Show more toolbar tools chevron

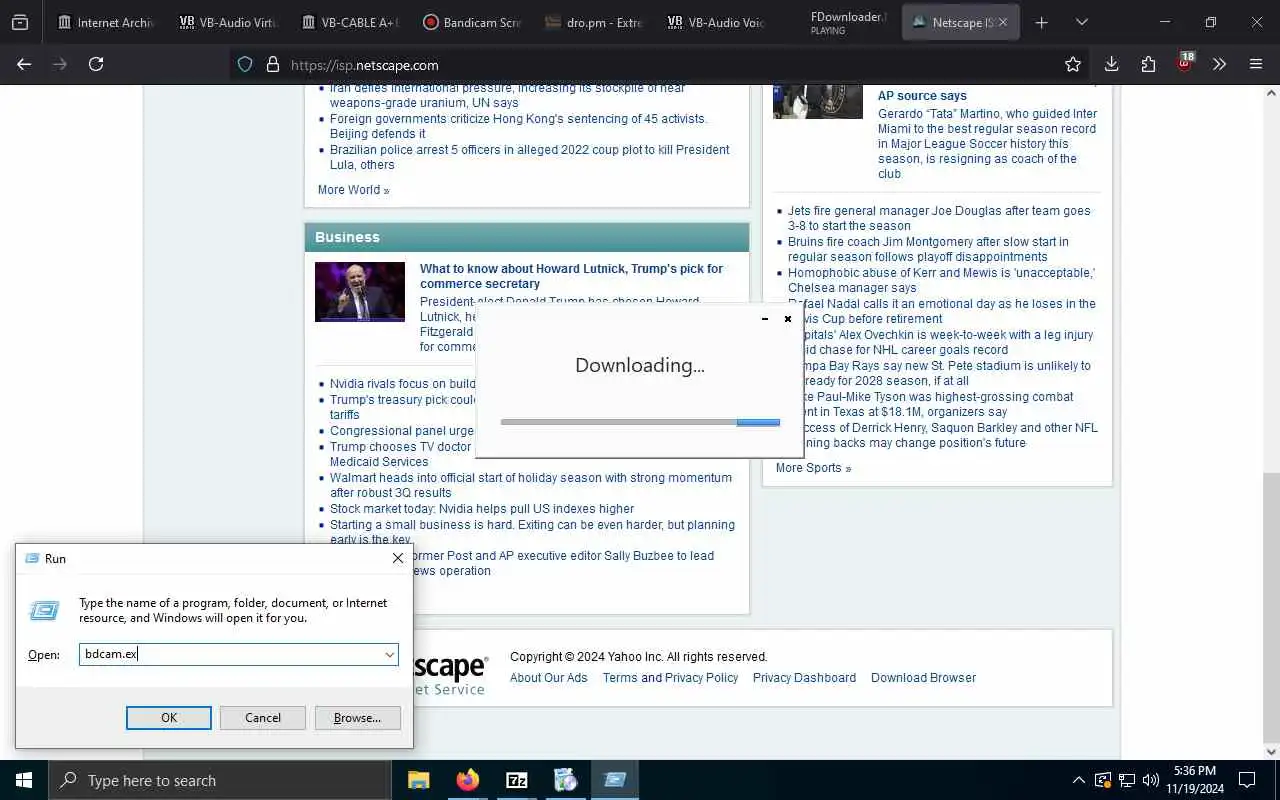1219,64
